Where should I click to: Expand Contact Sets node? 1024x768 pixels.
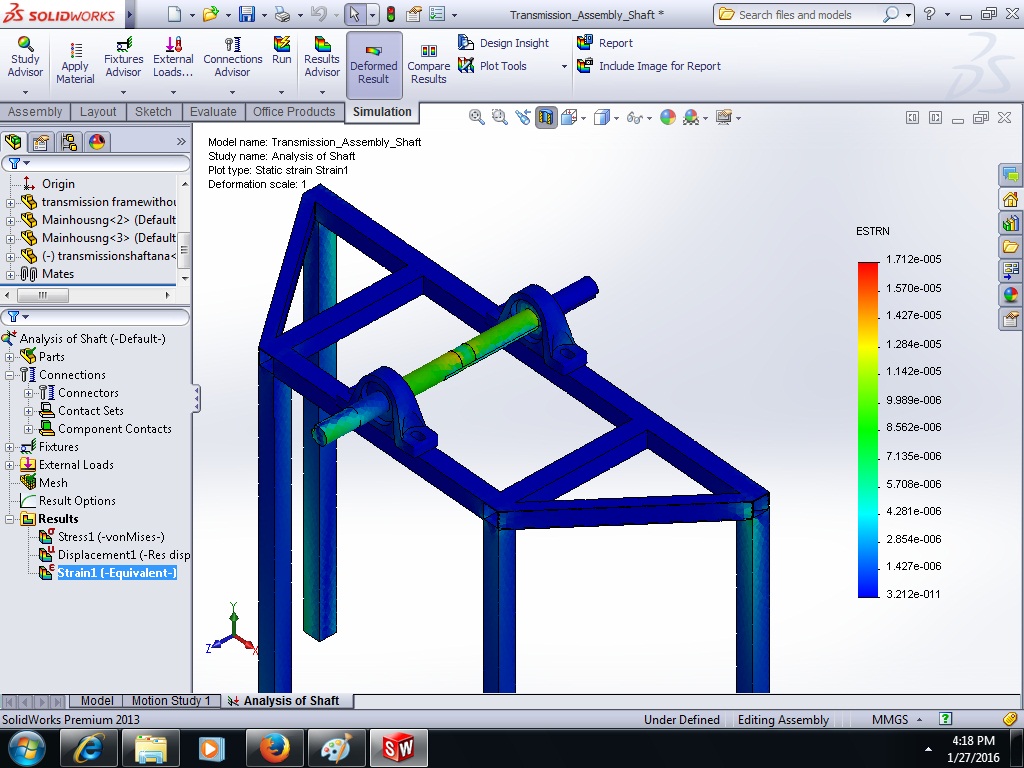pos(29,411)
